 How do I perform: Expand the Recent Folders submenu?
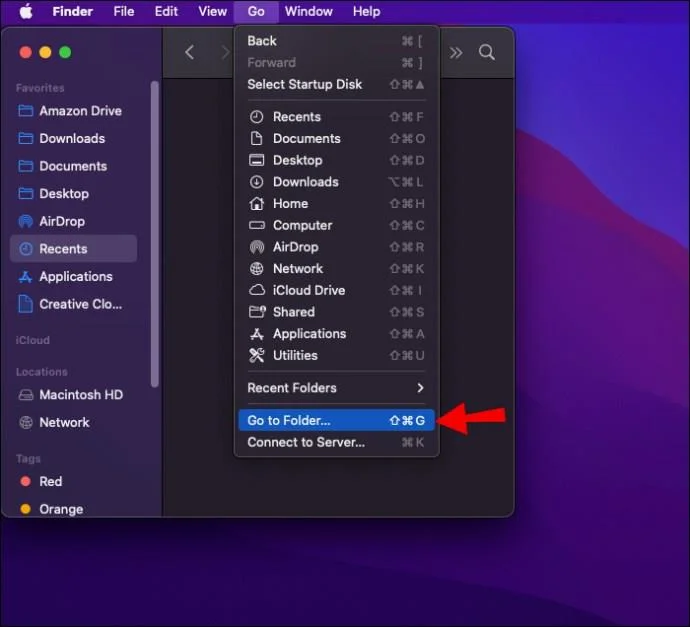point(336,388)
